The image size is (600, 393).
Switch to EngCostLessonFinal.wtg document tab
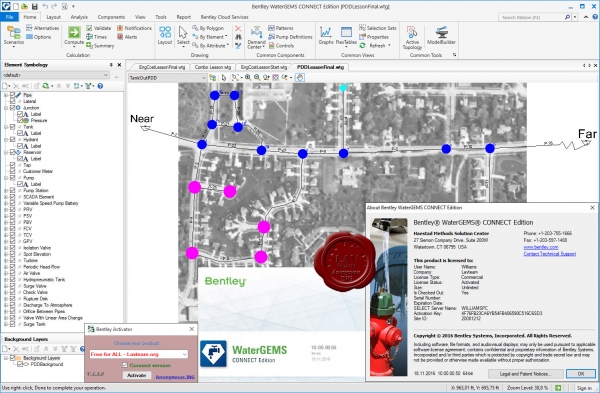point(161,67)
